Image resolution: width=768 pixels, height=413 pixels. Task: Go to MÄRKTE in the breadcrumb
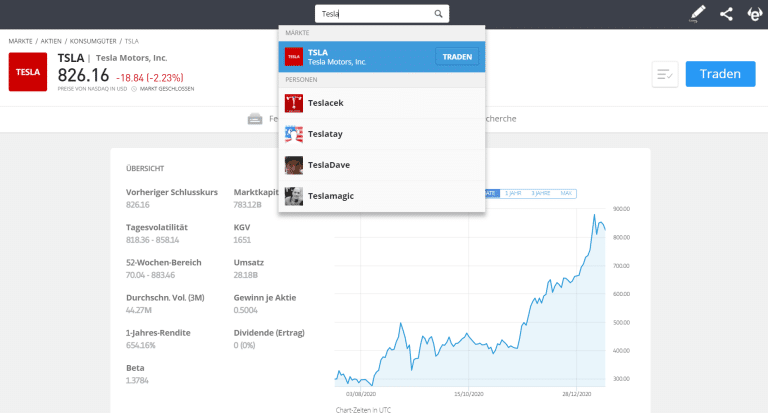pyautogui.click(x=20, y=41)
